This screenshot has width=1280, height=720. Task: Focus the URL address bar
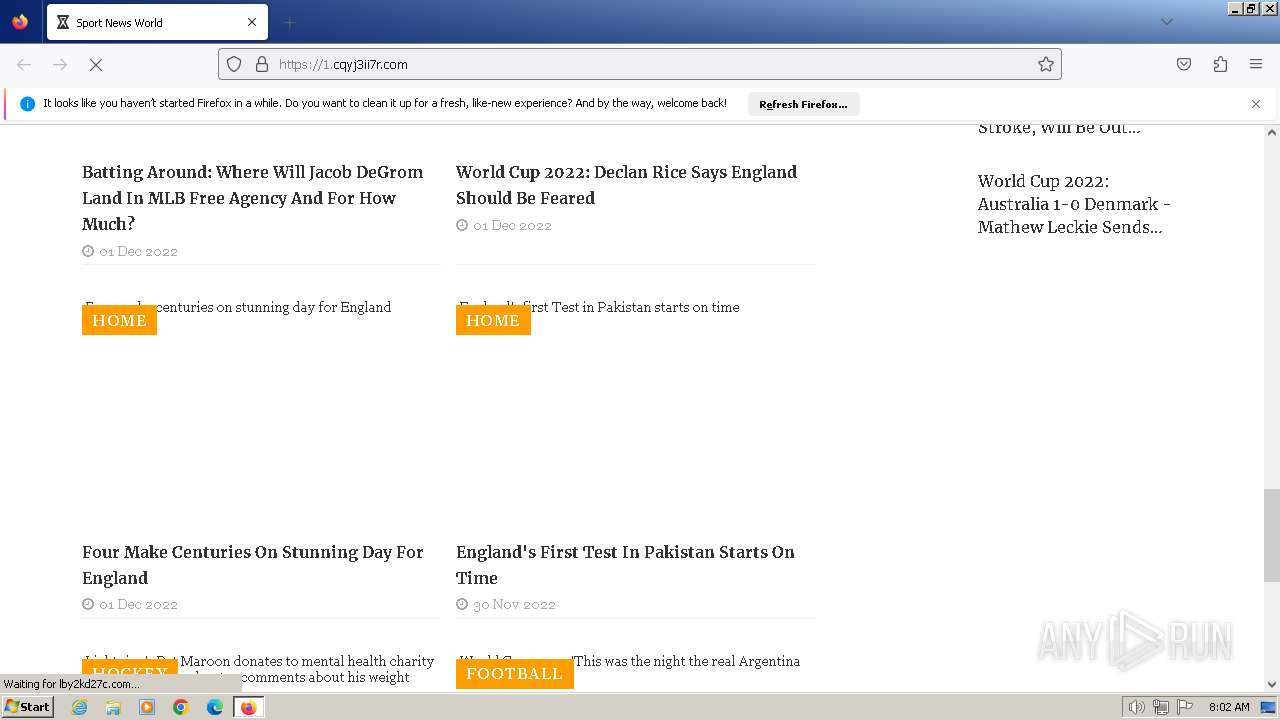point(640,64)
